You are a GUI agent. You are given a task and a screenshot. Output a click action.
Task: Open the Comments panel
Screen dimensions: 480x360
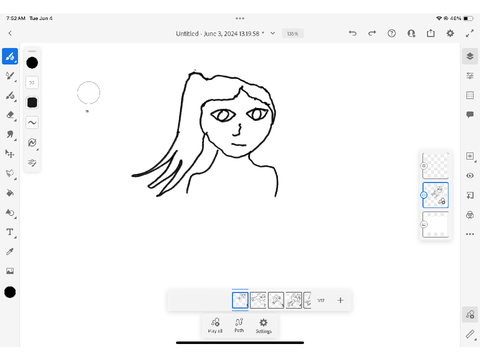(x=470, y=115)
